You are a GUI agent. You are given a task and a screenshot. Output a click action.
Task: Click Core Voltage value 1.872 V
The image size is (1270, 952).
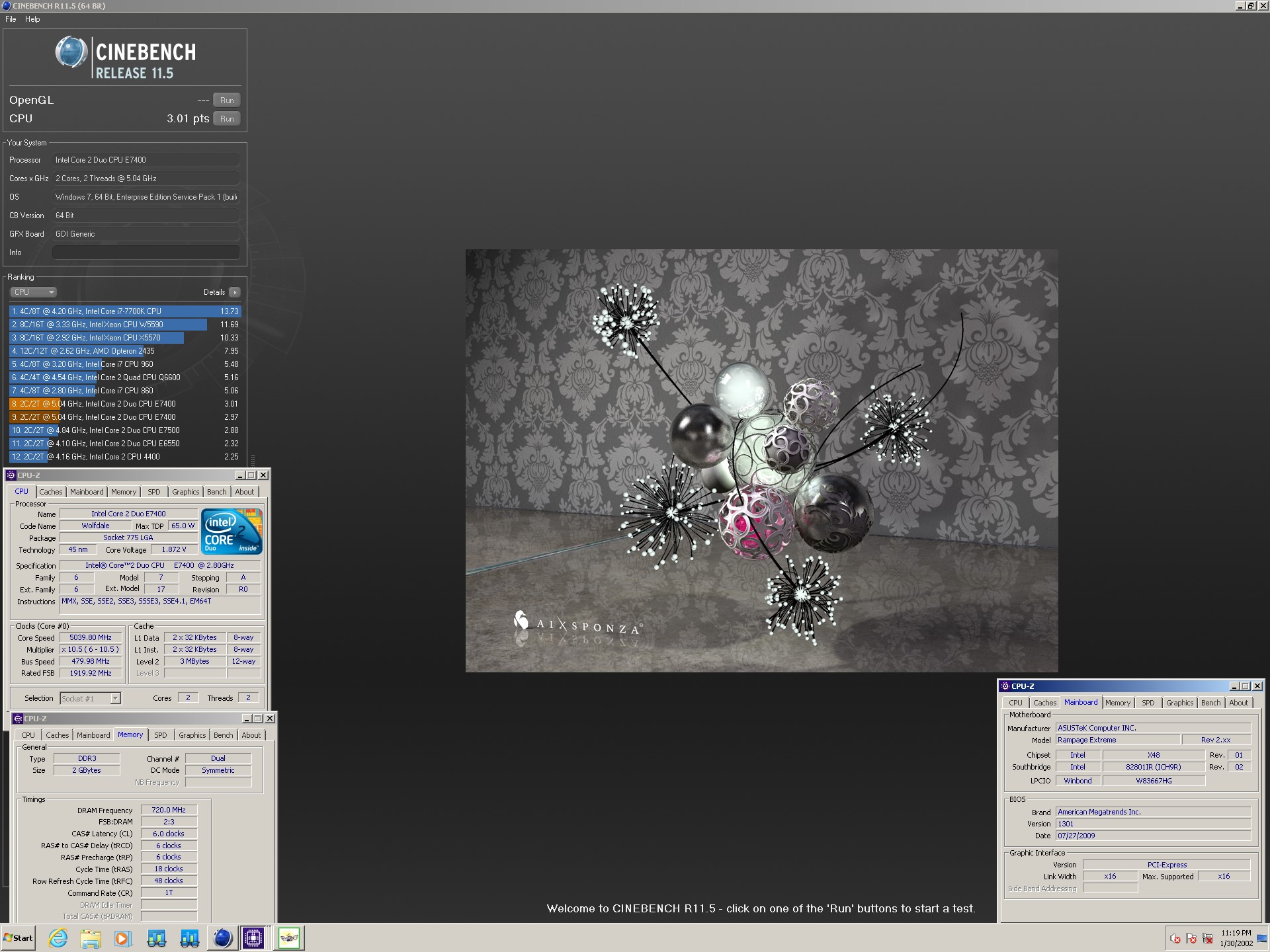pos(174,550)
